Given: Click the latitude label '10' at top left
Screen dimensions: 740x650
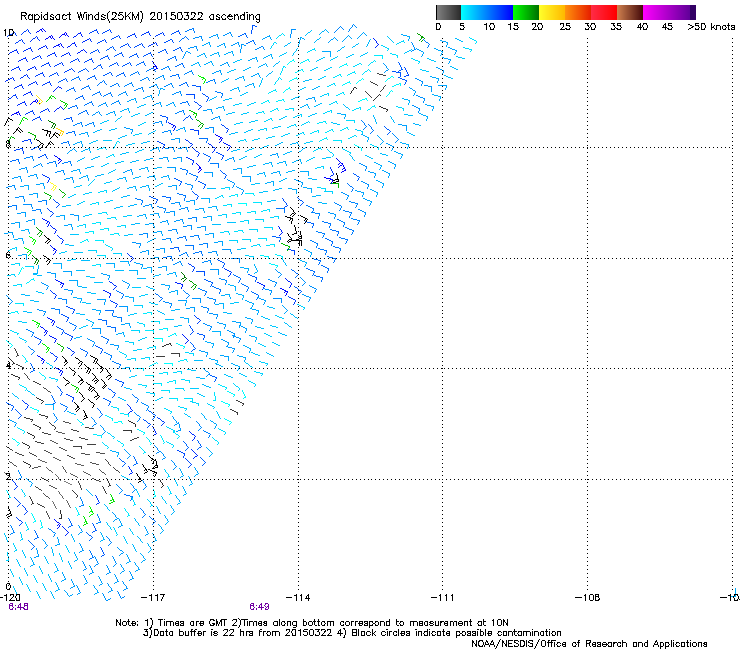Looking at the screenshot, I should tap(9, 33).
